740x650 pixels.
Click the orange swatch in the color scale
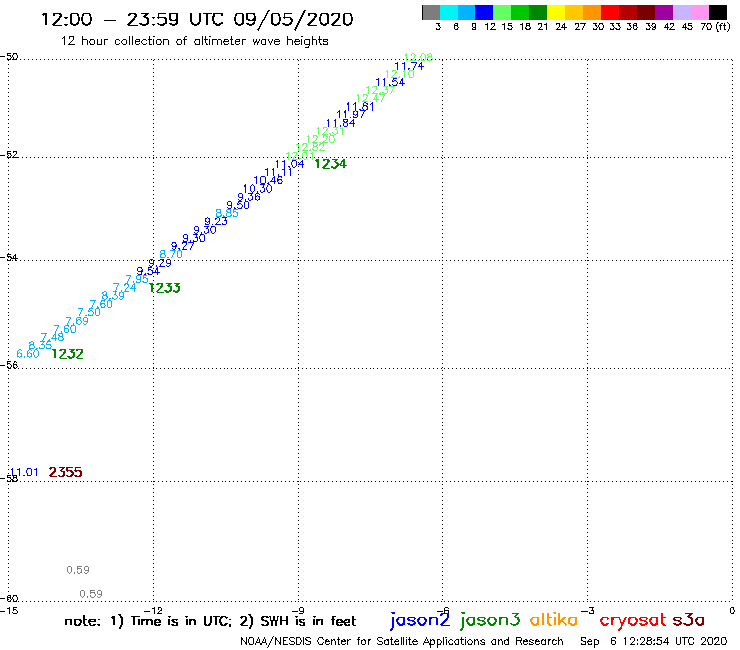[x=592, y=12]
